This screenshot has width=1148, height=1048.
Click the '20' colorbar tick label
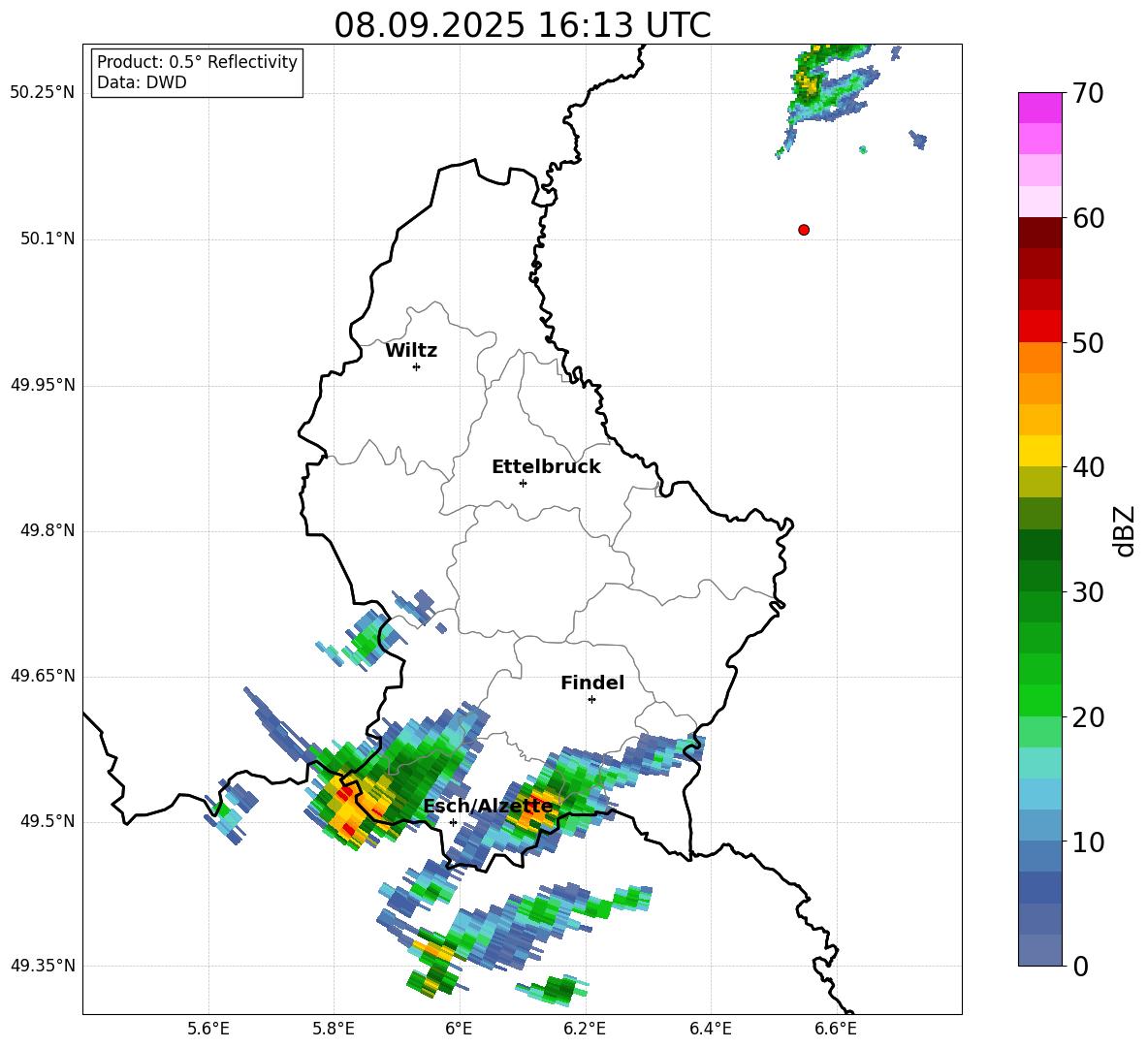coord(1087,717)
